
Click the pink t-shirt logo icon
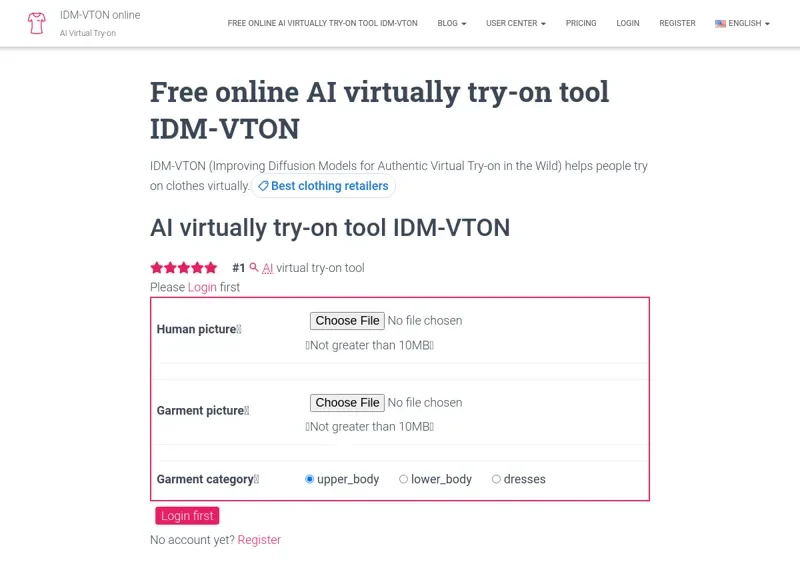tap(38, 23)
